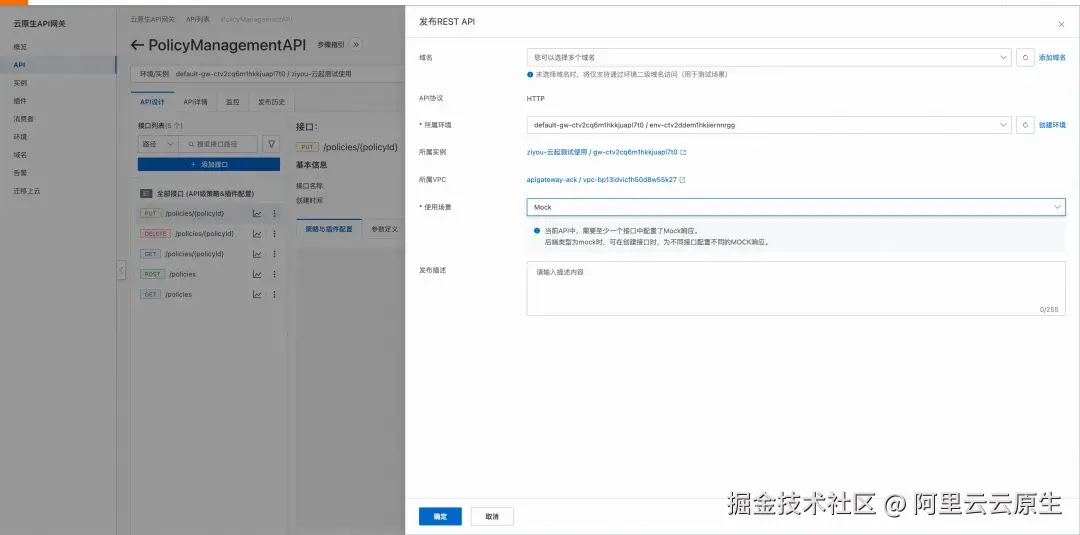The image size is (1080, 535).
Task: Select the POST /policies list row
Action: (x=209, y=274)
